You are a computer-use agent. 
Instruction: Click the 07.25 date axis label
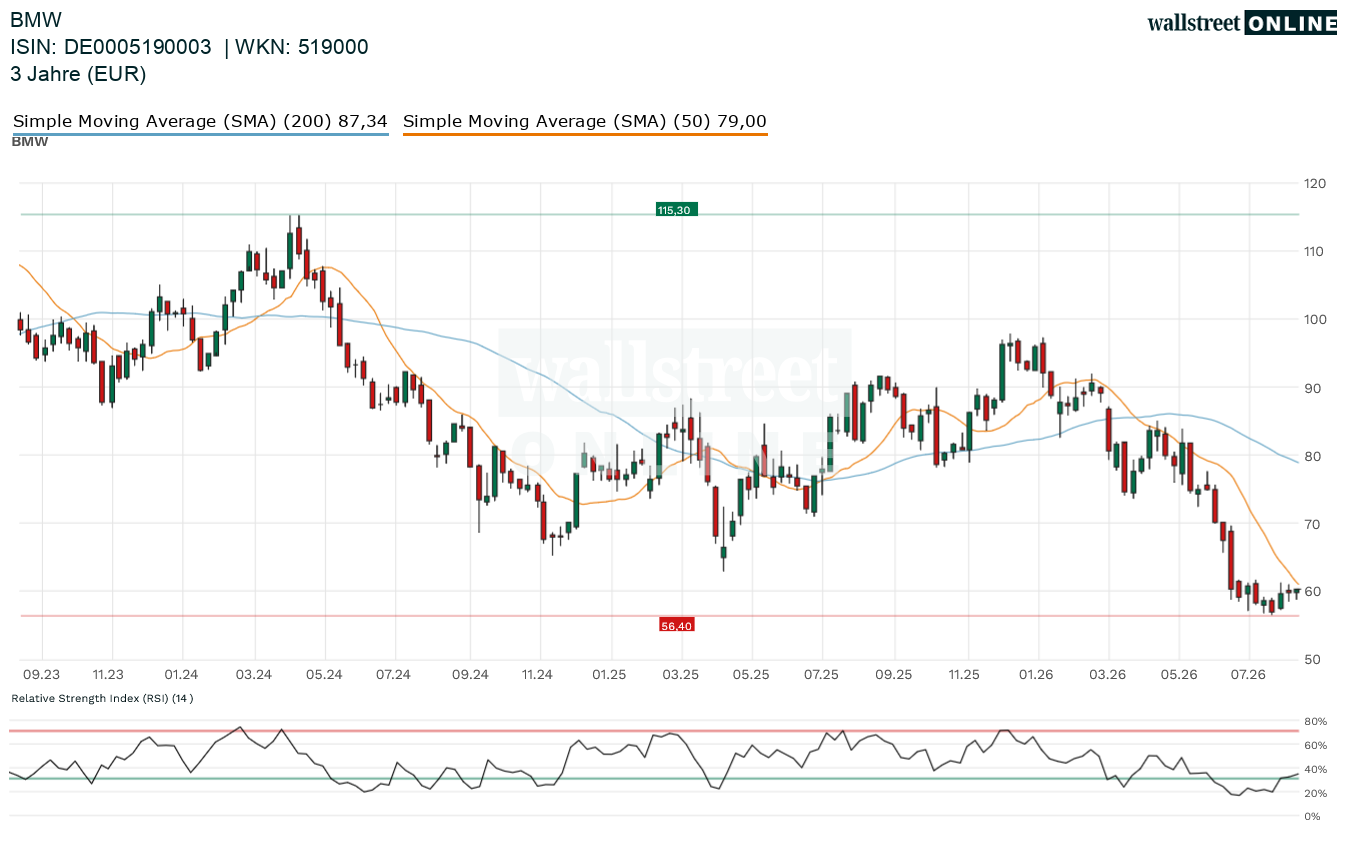[x=820, y=675]
